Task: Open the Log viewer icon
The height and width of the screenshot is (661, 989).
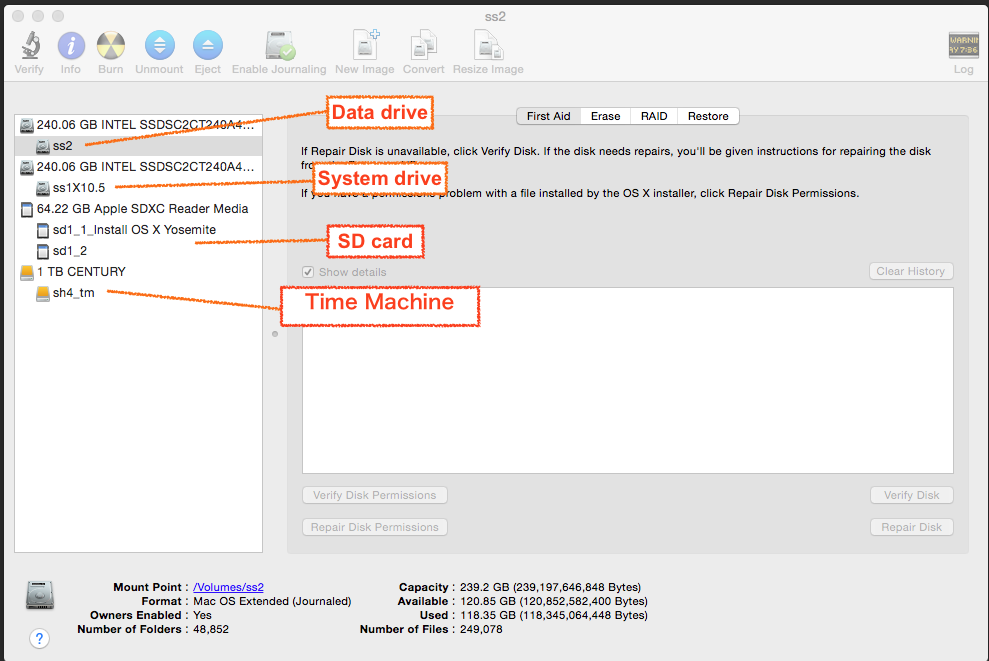Action: pos(963,46)
